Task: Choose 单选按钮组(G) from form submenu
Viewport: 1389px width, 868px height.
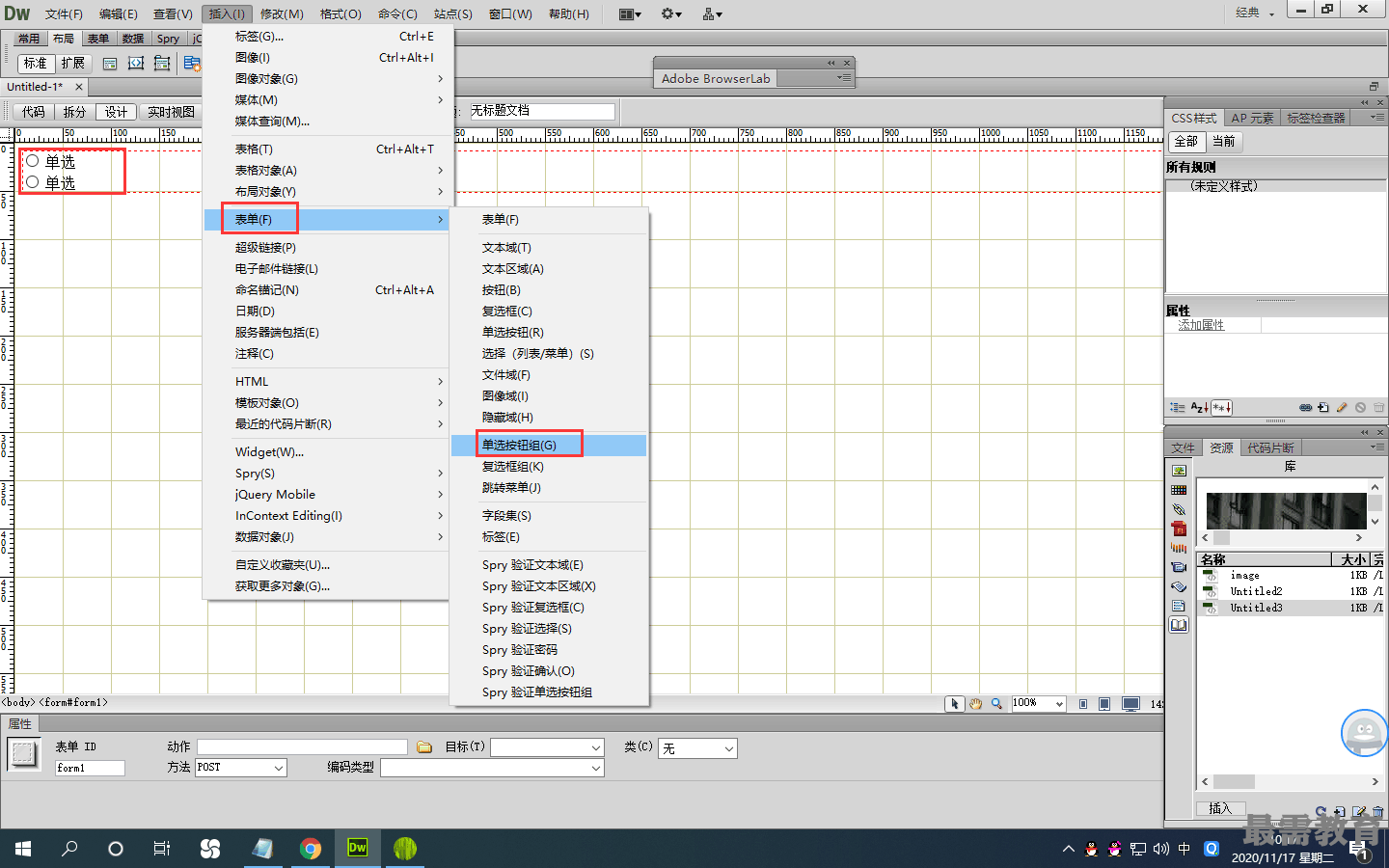Action: 549,446
